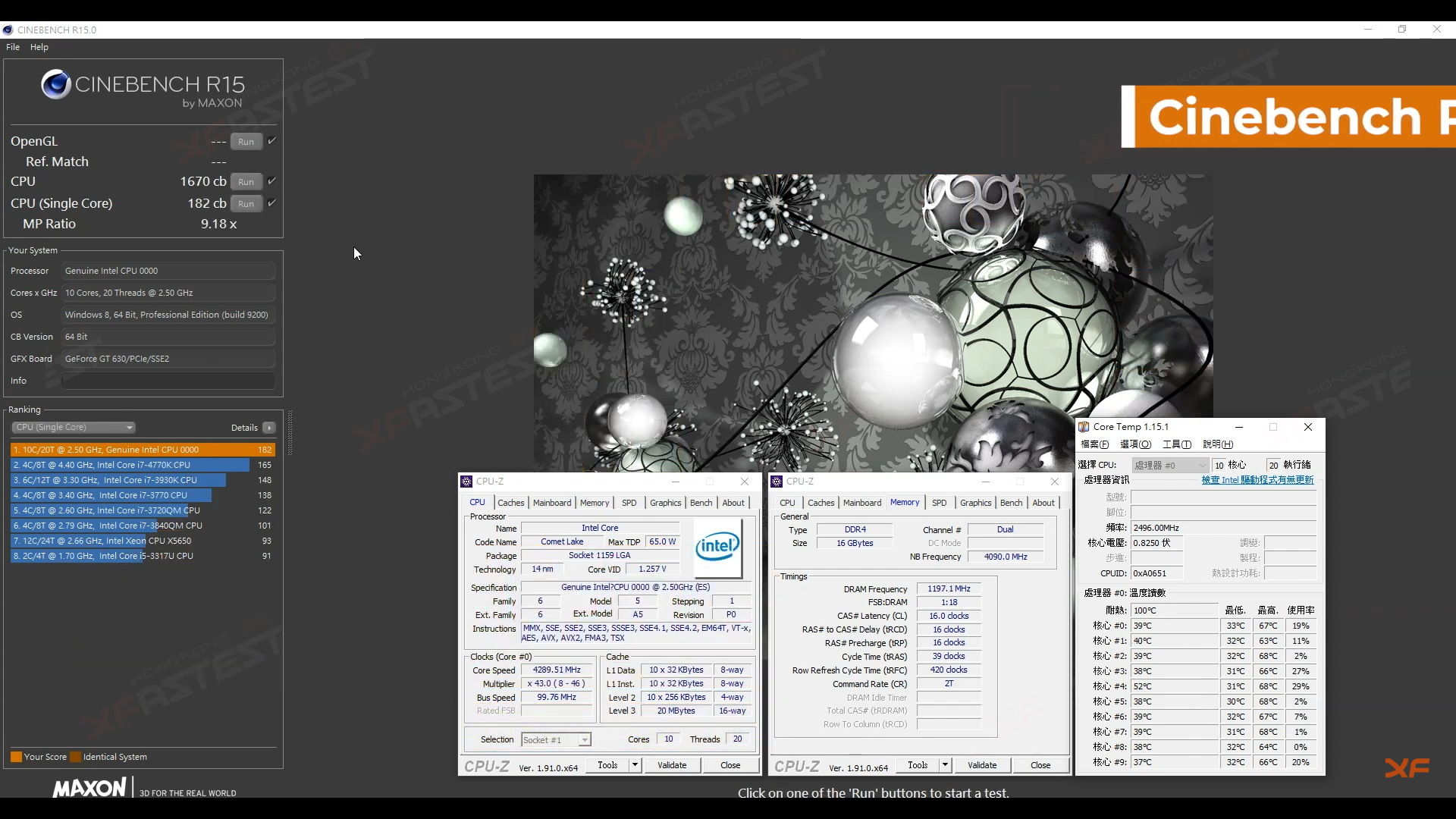The width and height of the screenshot is (1456, 819).
Task: Open Bench tab in left CPU-Z window
Action: (x=701, y=503)
